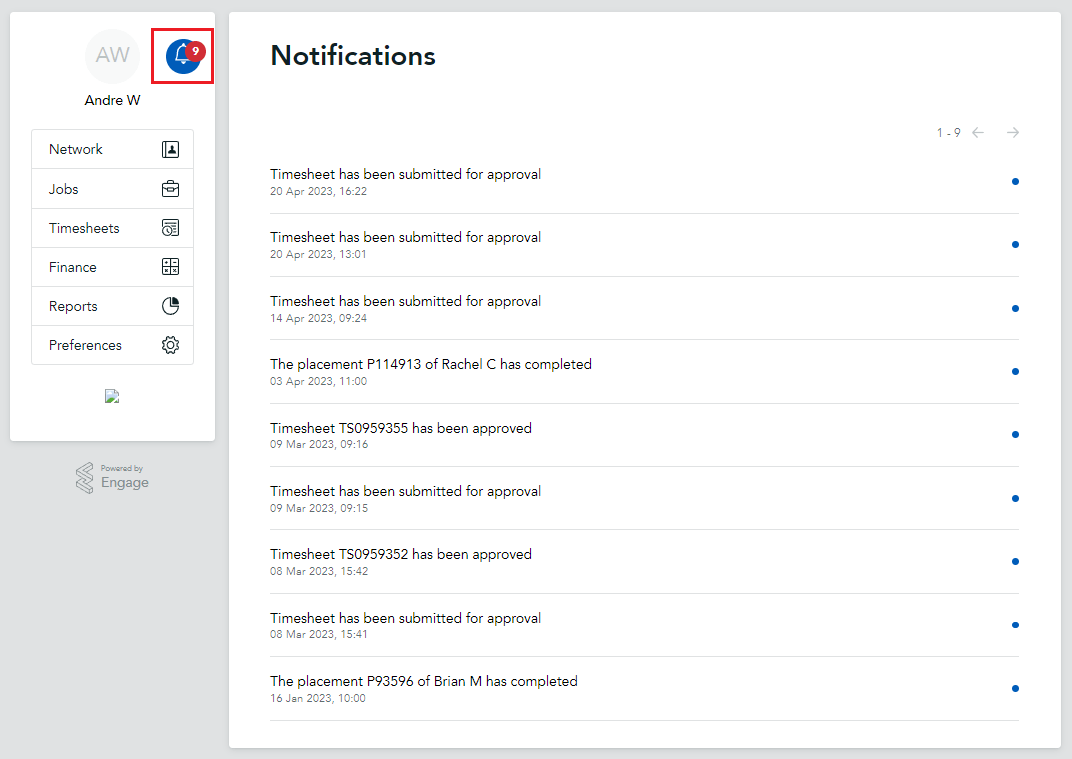The width and height of the screenshot is (1072, 759).
Task: Click the Network contacts icon
Action: point(170,149)
